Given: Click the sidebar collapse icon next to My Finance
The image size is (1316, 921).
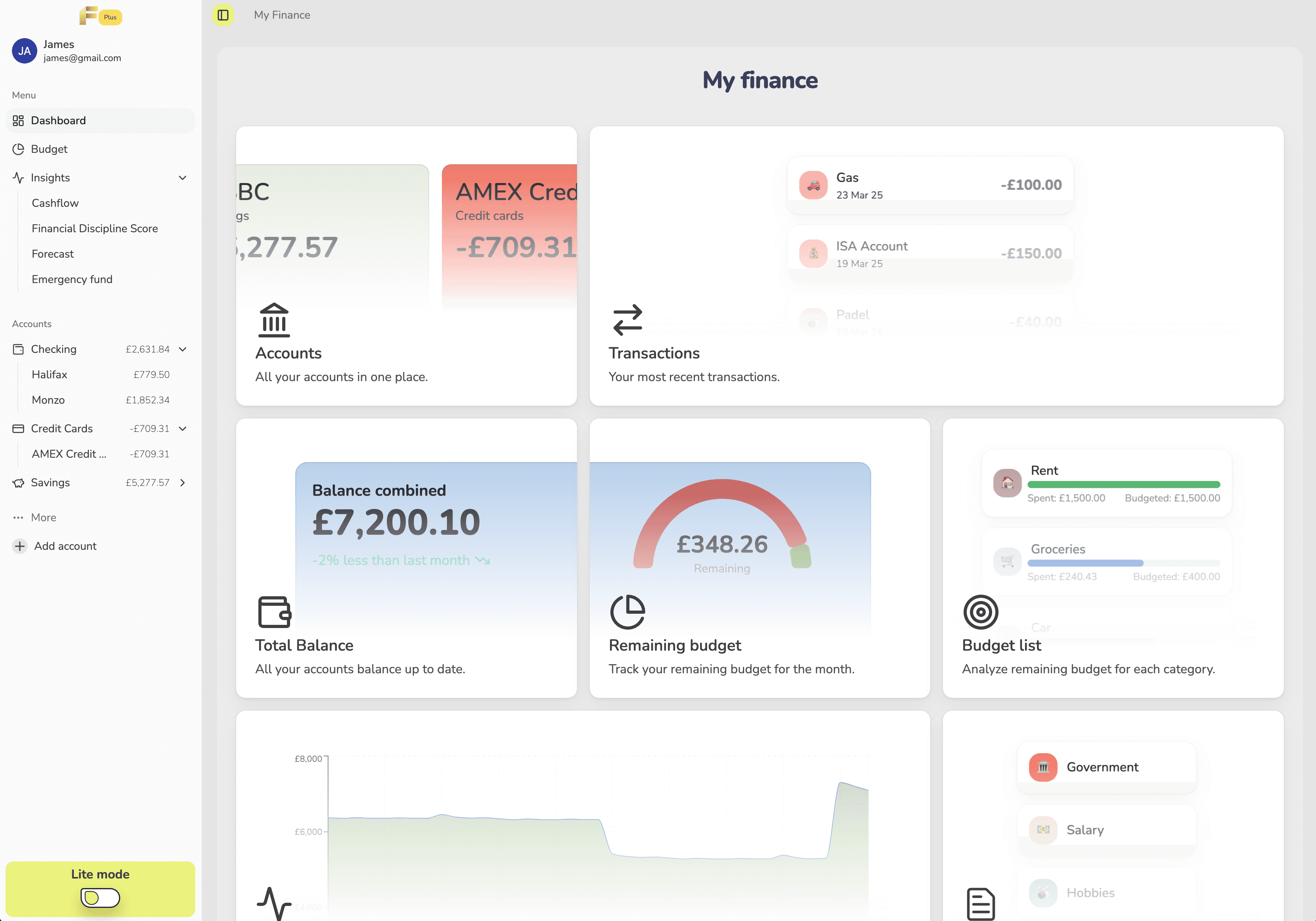Looking at the screenshot, I should (x=223, y=15).
